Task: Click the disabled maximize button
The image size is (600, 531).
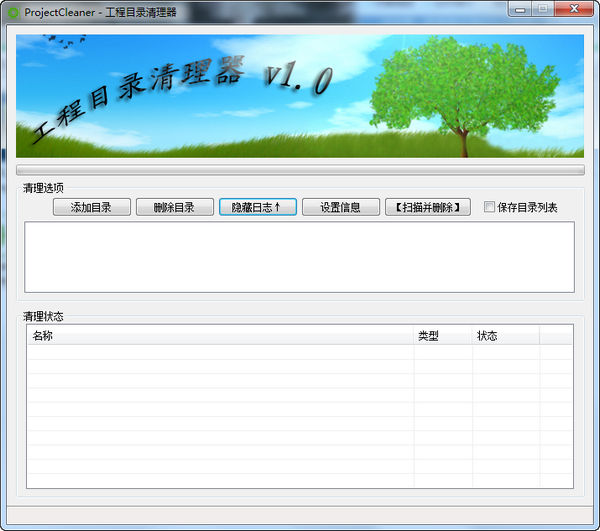Action: [x=543, y=9]
